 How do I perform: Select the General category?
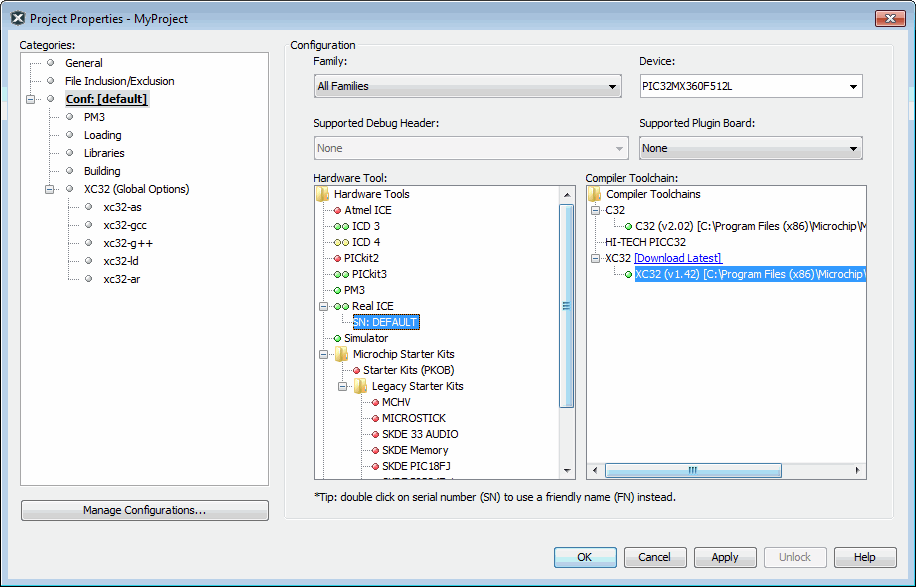coord(84,63)
